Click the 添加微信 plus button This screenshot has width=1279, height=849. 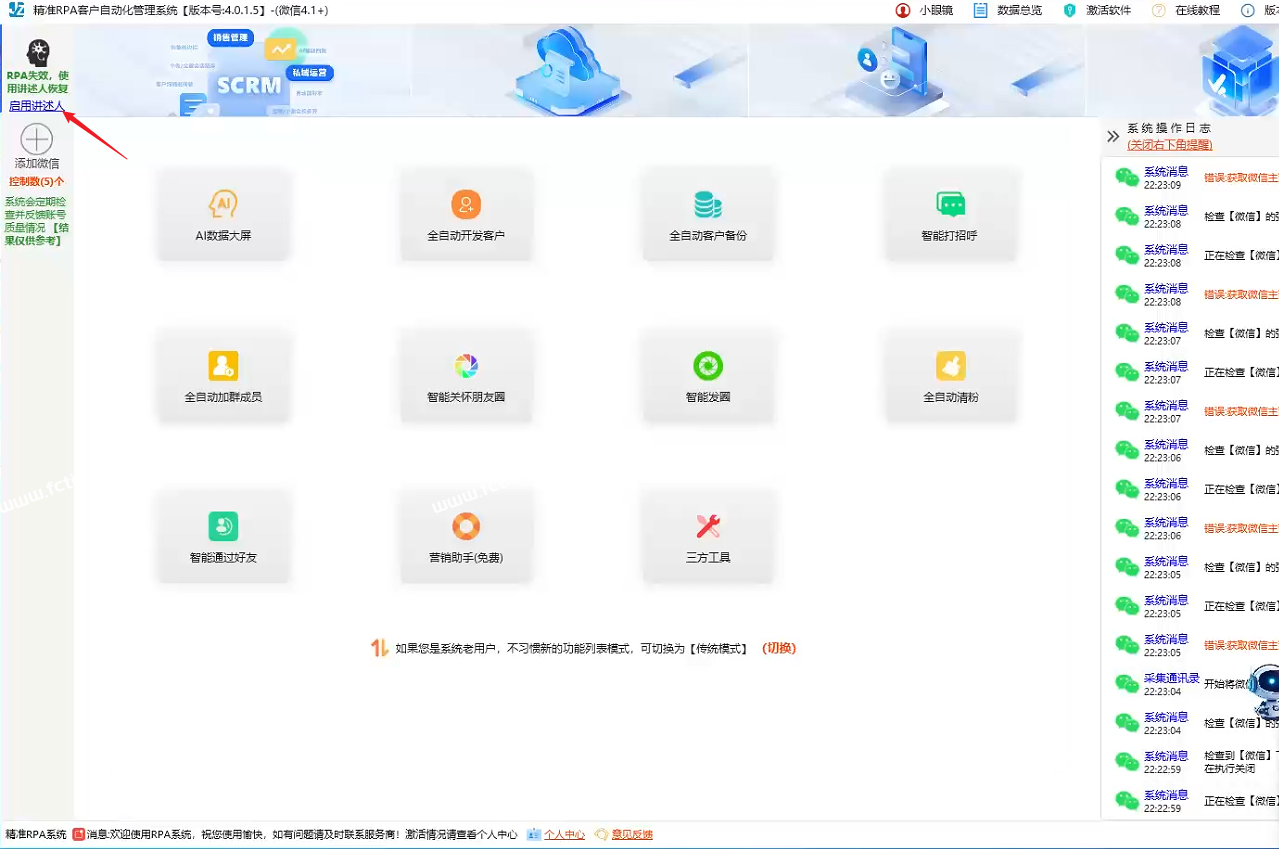pos(37,140)
